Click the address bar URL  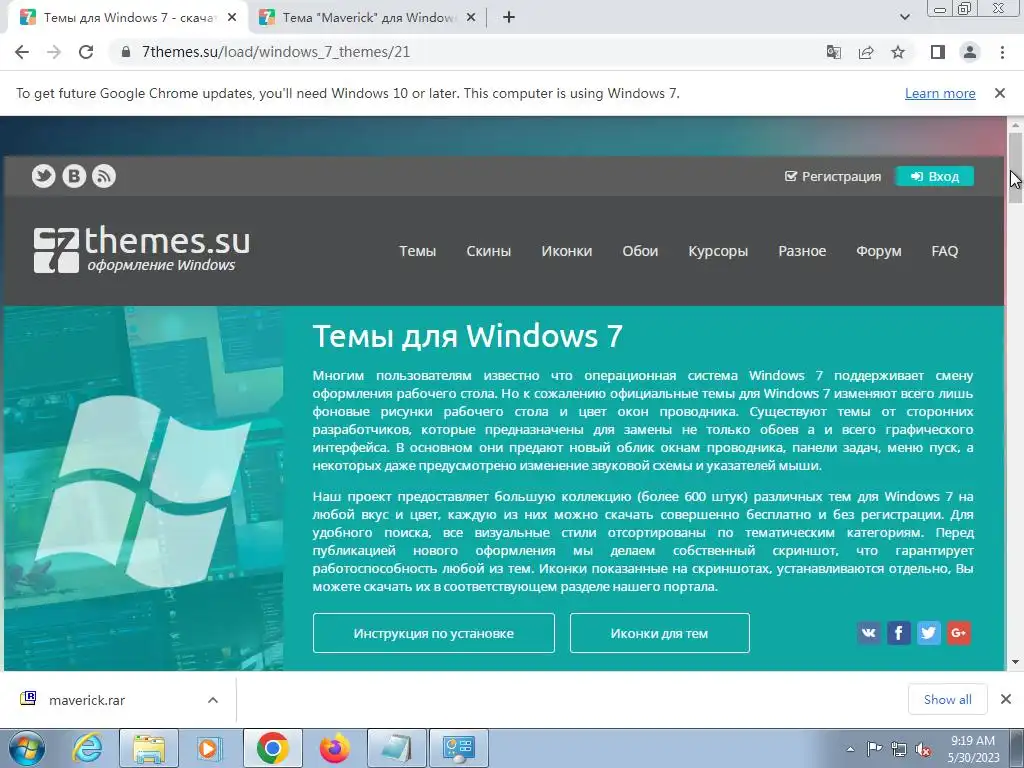(x=276, y=52)
